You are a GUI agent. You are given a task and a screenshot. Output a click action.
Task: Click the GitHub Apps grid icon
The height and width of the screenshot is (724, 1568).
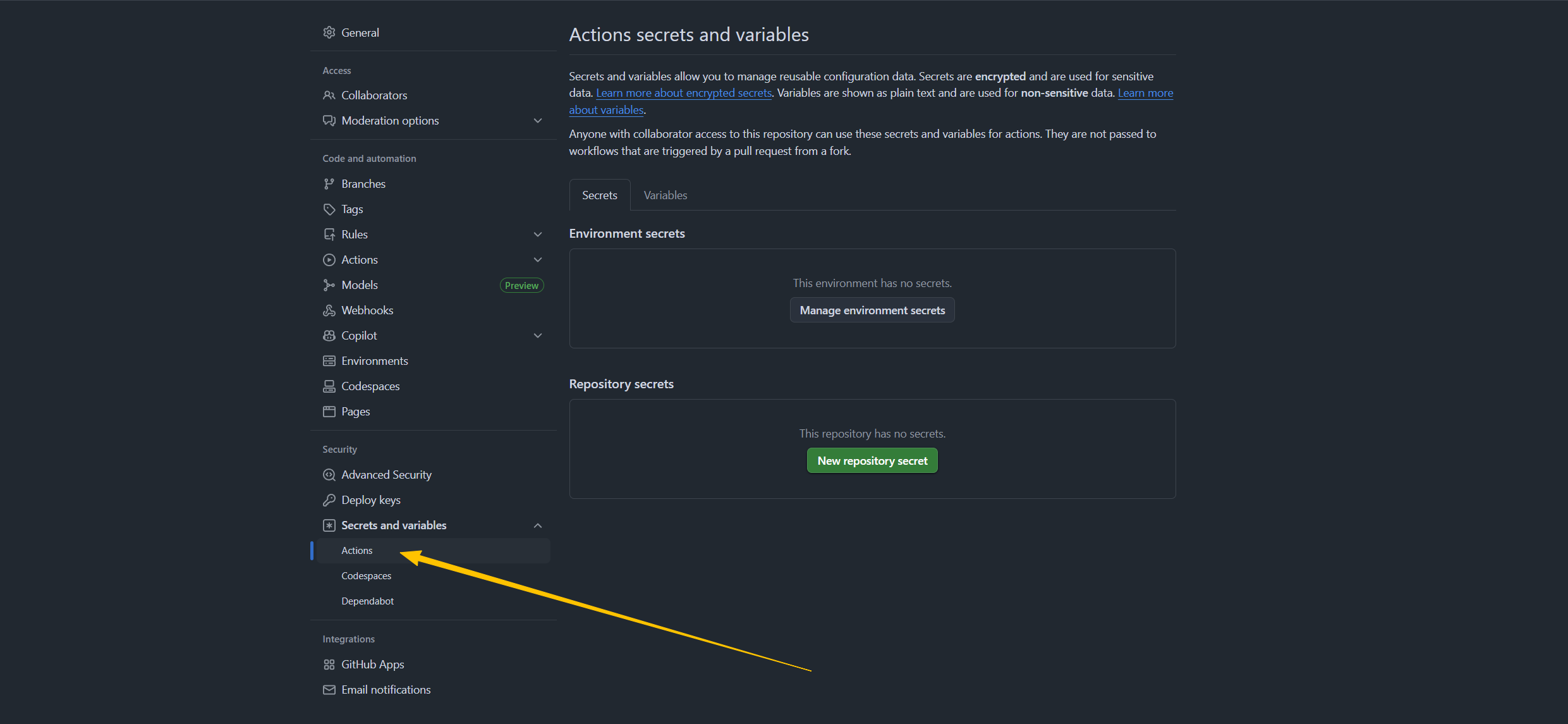coord(329,665)
